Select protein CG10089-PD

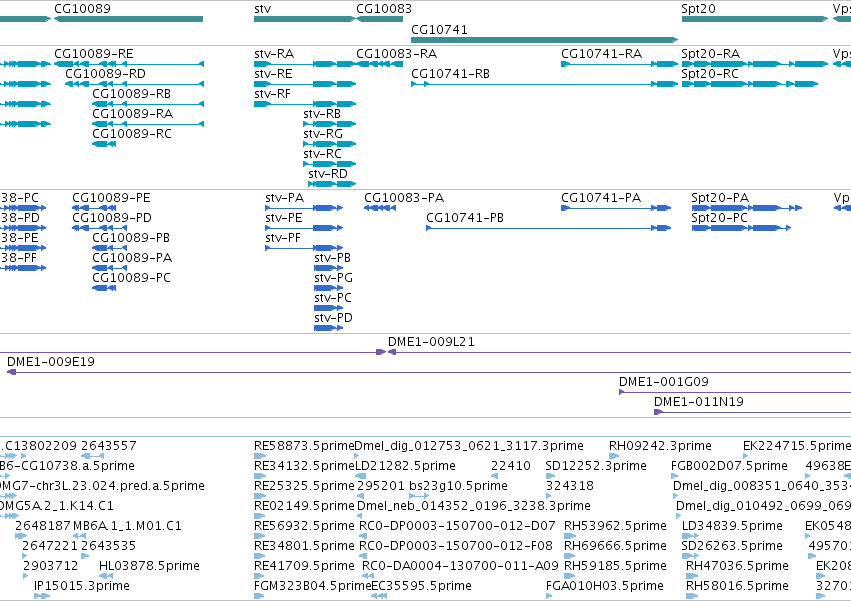click(x=99, y=228)
